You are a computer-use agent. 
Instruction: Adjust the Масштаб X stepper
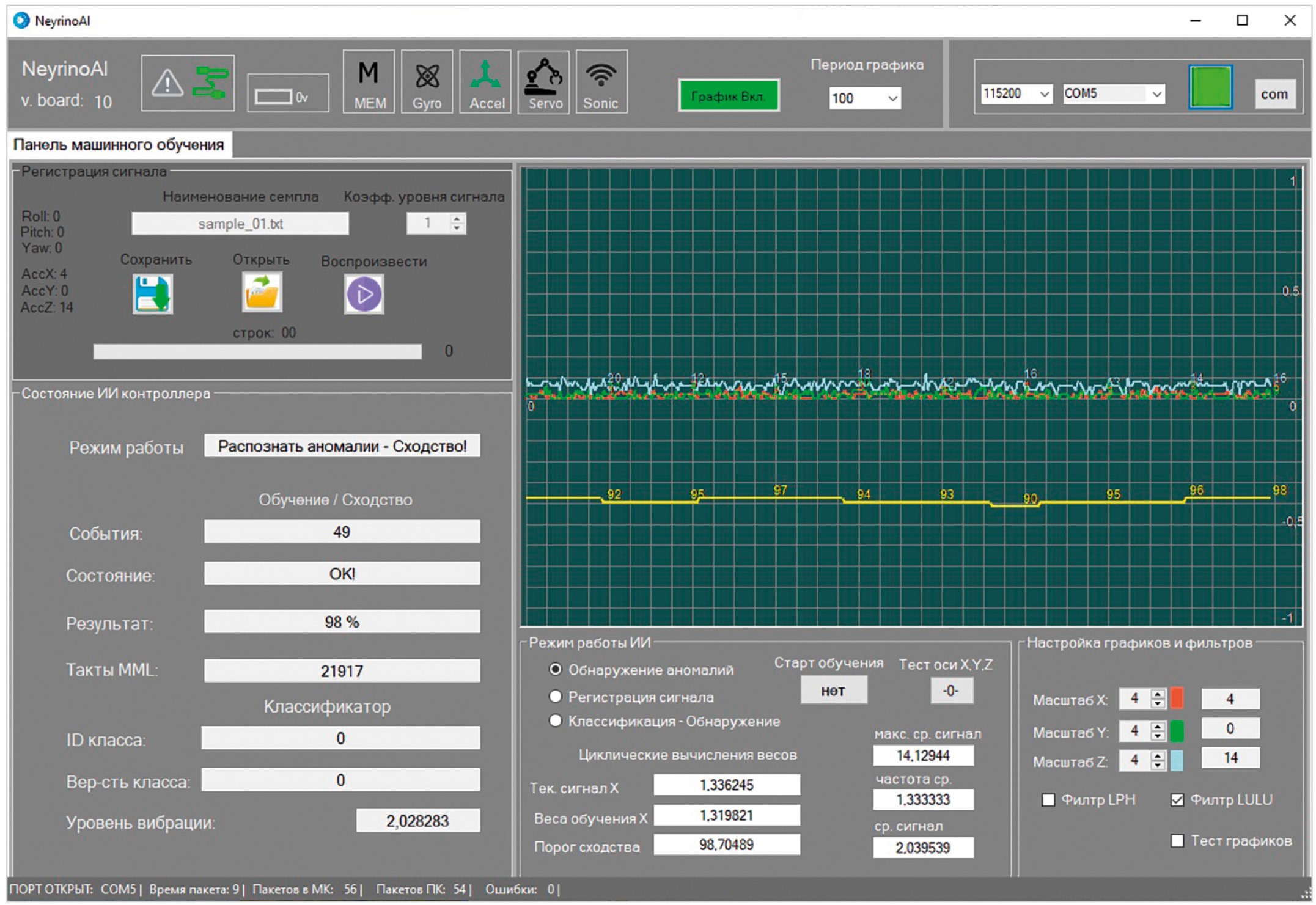(1158, 698)
